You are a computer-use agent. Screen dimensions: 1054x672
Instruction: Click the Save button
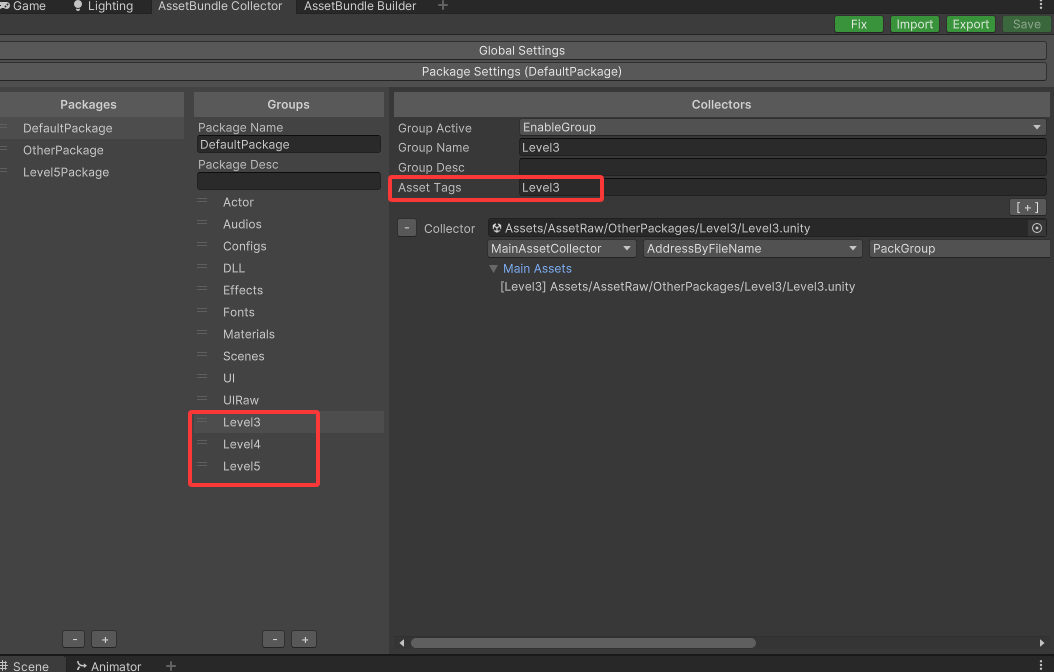[1026, 24]
